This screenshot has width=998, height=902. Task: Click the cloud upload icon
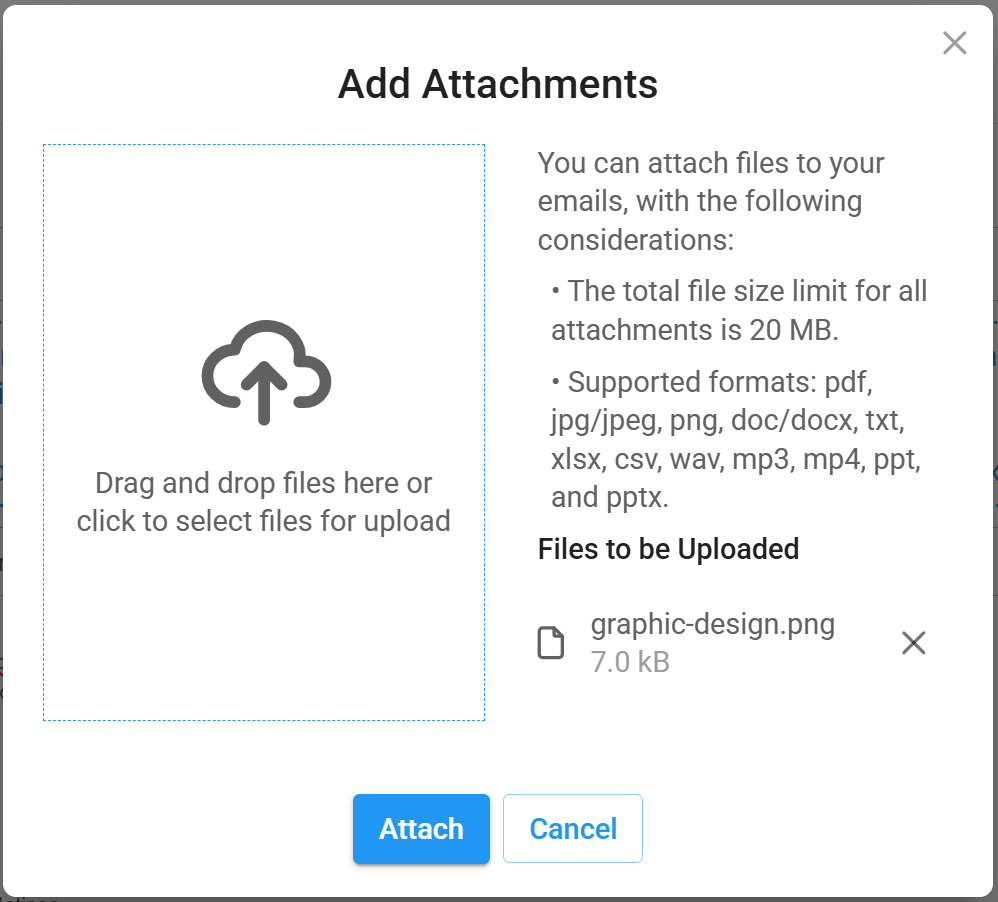coord(266,372)
